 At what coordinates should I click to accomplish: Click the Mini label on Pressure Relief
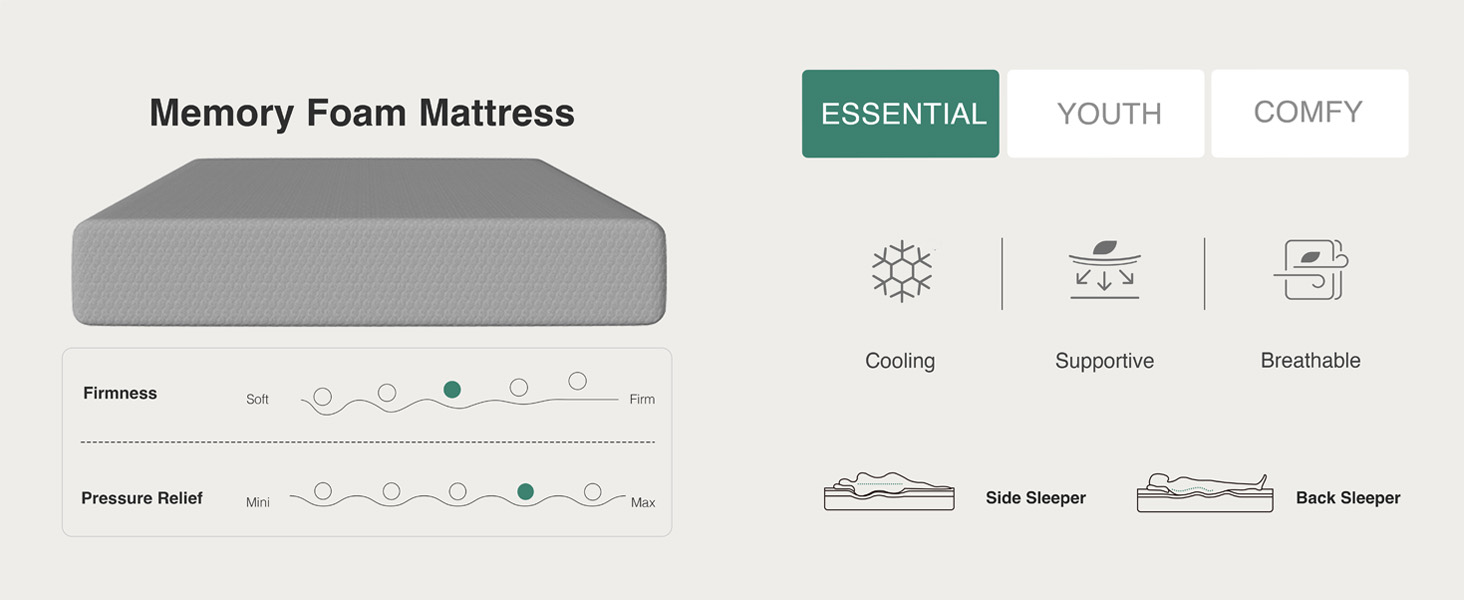coord(257,502)
